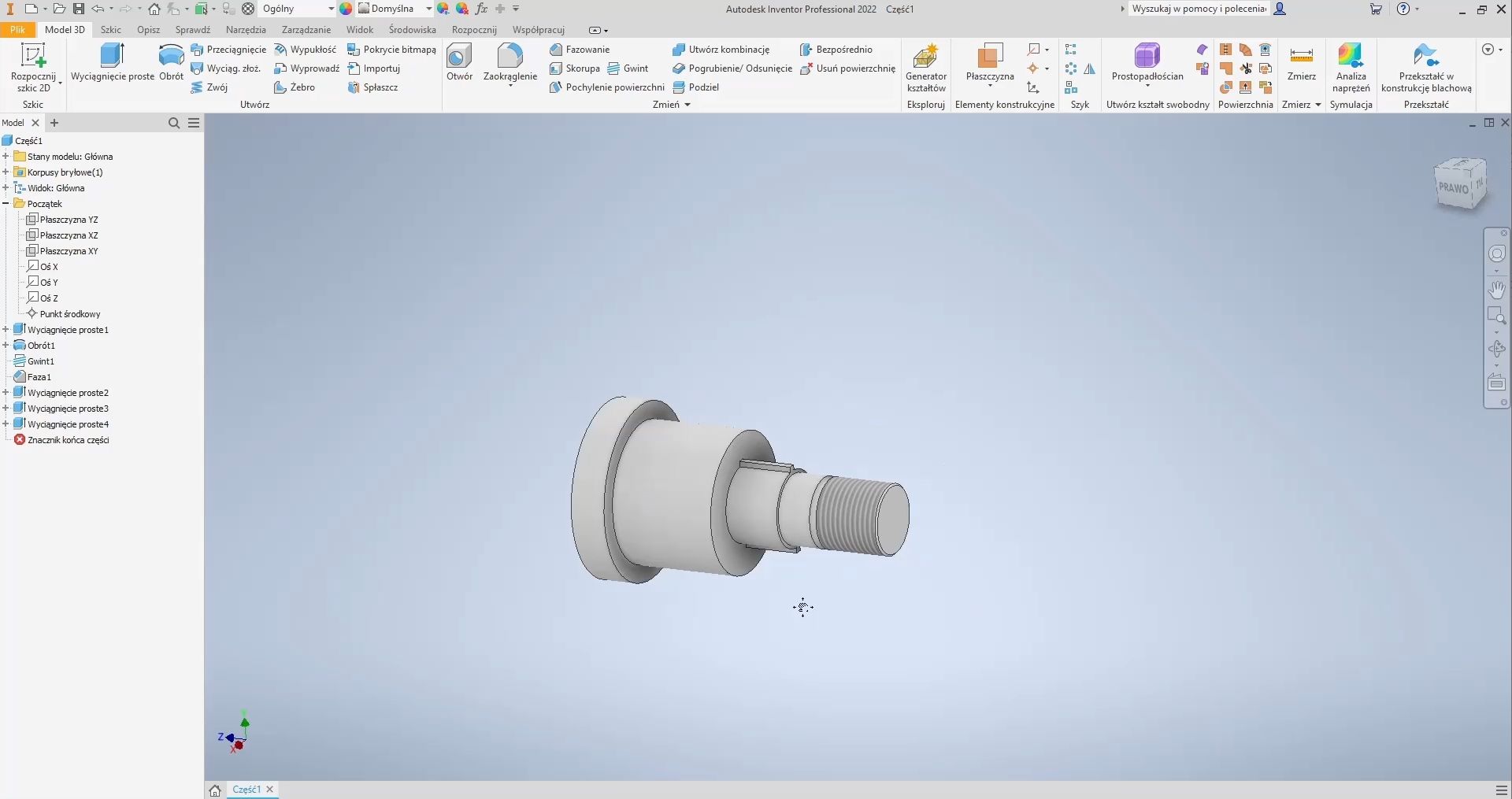Viewport: 1512px width, 799px height.
Task: Click the Fazowanie chamfer button
Action: point(580,50)
